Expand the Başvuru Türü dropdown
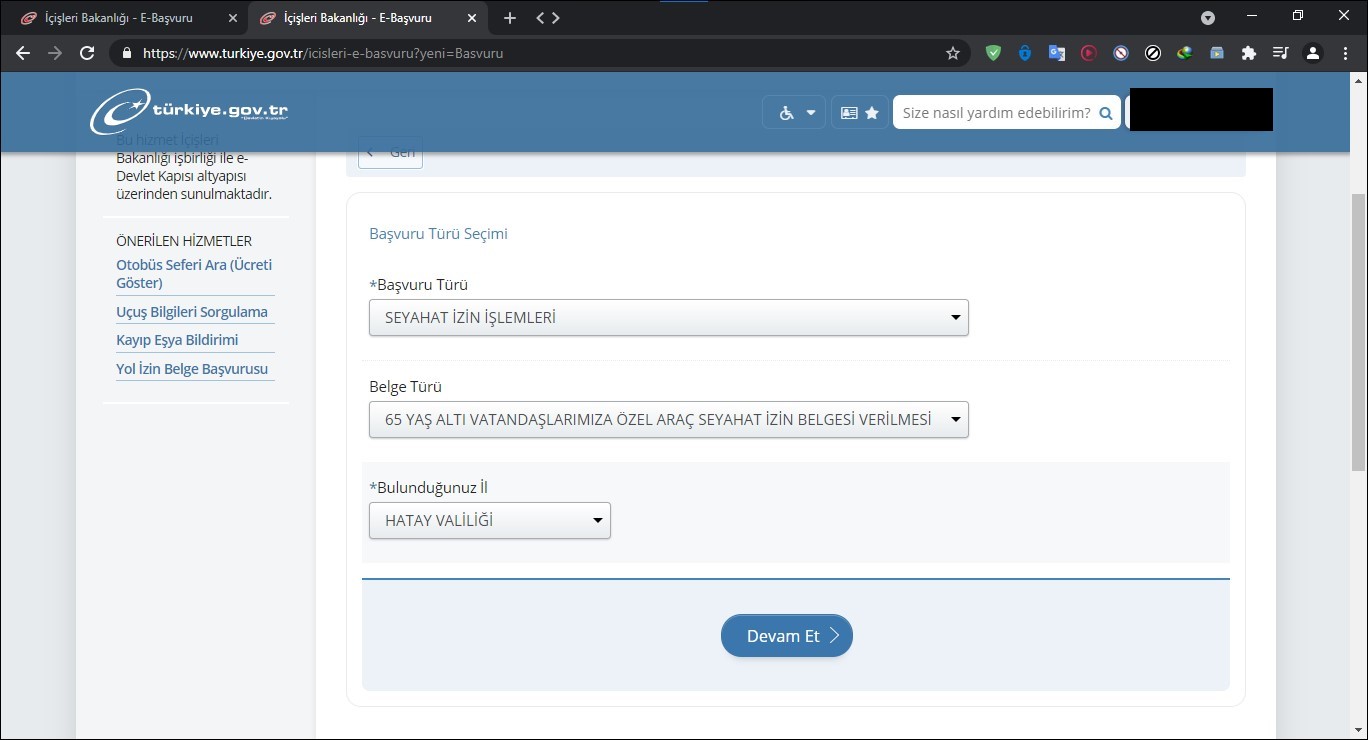 [x=668, y=318]
